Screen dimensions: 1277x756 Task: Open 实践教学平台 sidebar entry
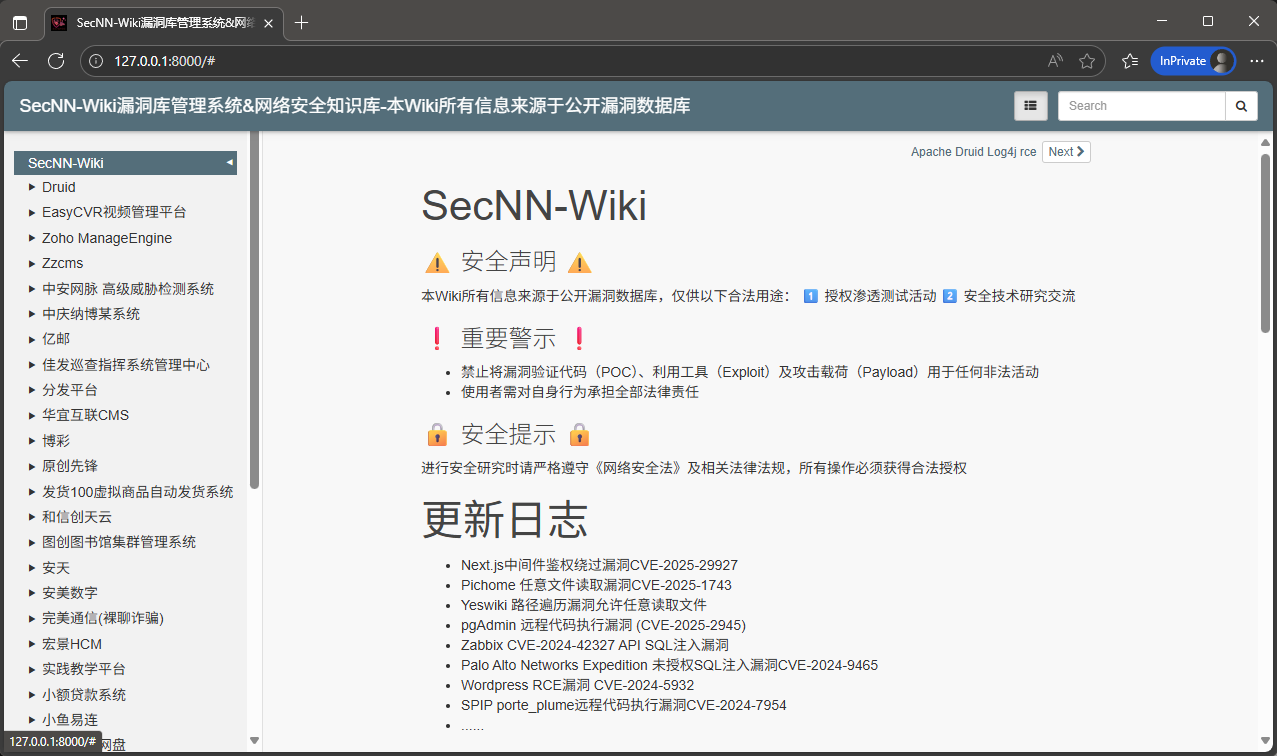[84, 669]
